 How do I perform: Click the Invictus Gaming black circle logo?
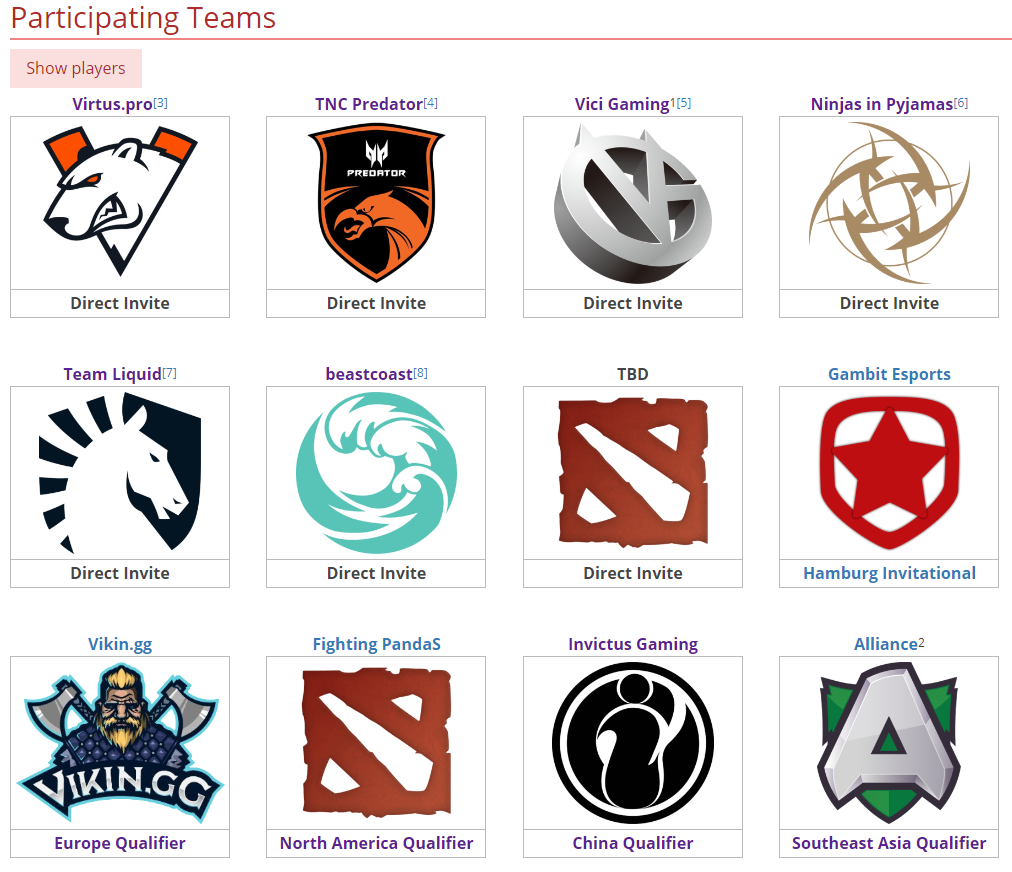(632, 743)
